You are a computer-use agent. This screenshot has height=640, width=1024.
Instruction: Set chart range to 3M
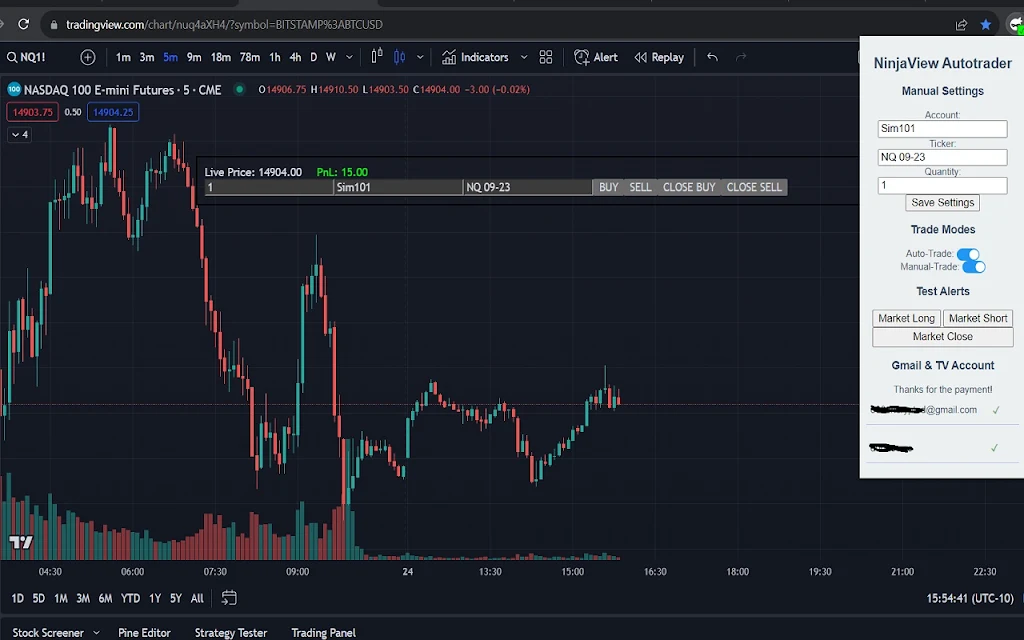point(83,598)
